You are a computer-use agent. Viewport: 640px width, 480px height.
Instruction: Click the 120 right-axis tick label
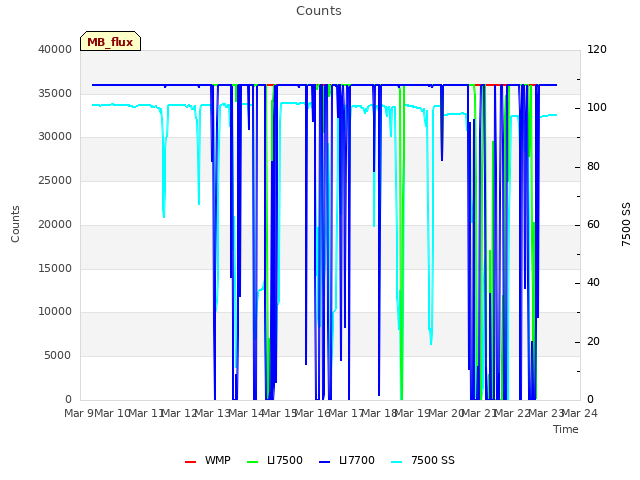pos(597,49)
